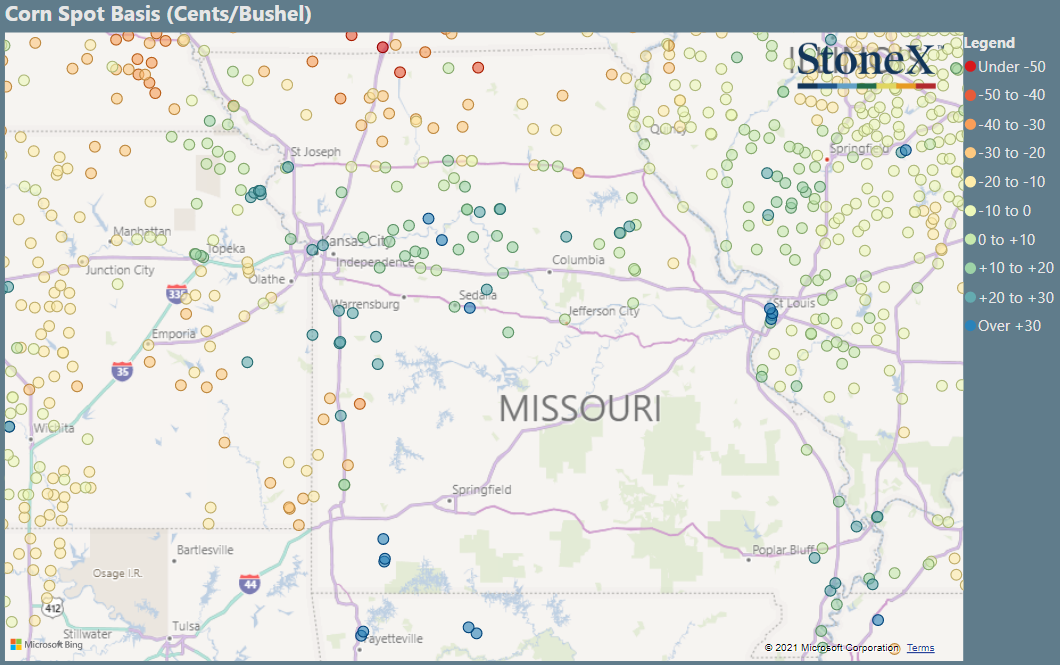Click the -50 to -40 legend dot
The image size is (1060, 665).
970,95
